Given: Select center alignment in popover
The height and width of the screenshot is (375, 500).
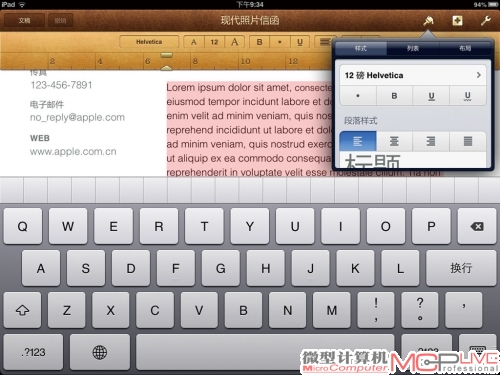Looking at the screenshot, I should (394, 141).
